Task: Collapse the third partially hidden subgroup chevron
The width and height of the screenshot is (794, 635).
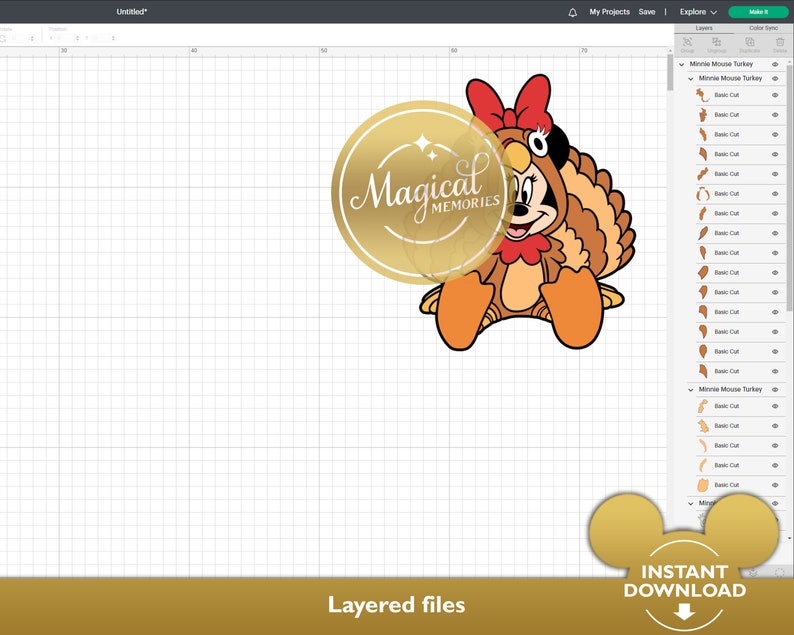Action: [691, 503]
